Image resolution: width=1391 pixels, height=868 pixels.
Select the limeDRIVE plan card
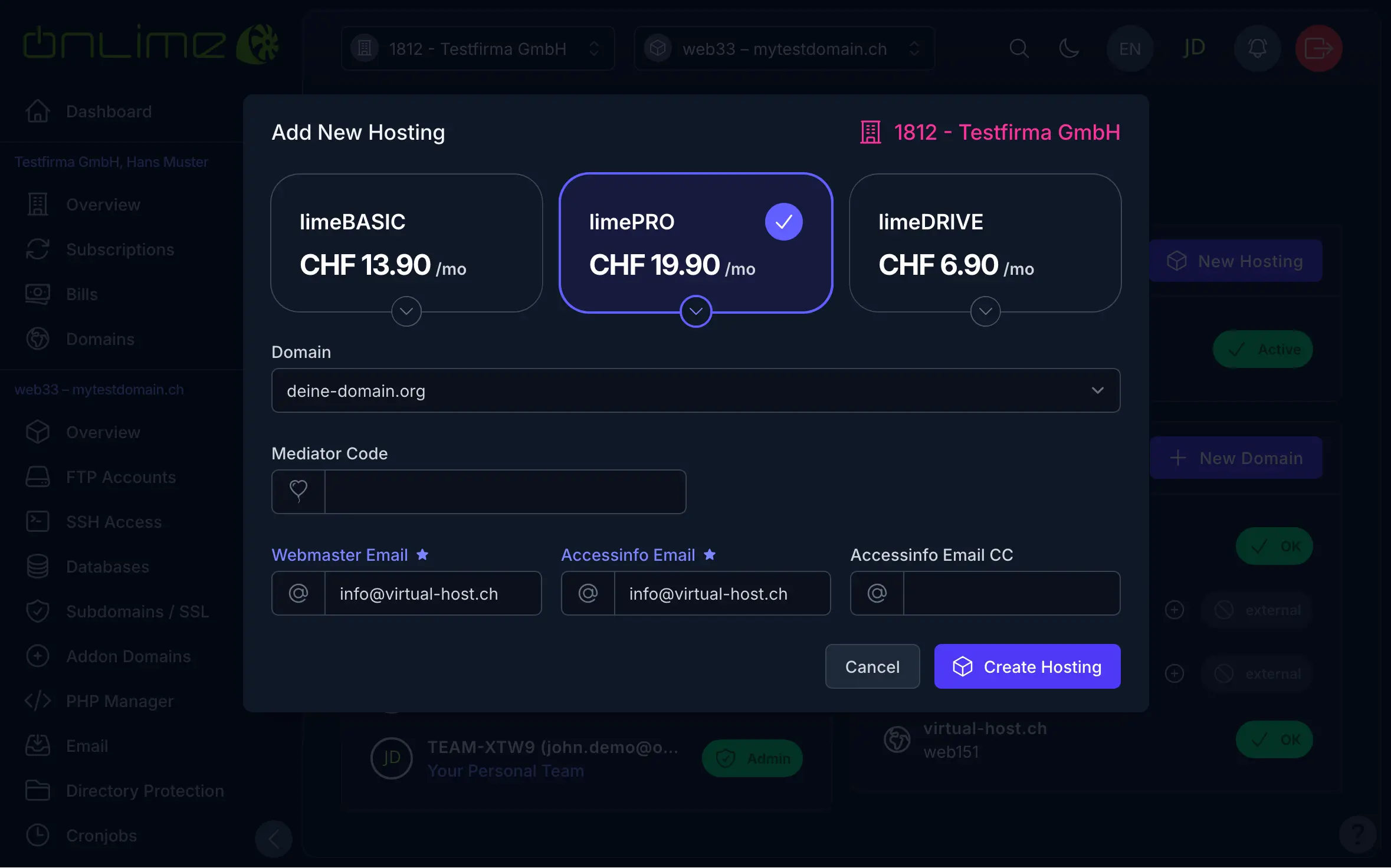(985, 242)
